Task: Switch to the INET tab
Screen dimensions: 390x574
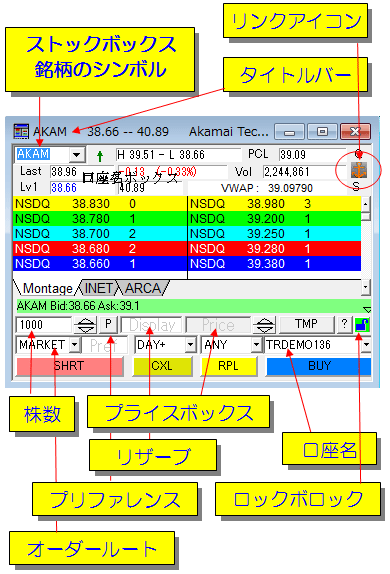Action: 98,288
